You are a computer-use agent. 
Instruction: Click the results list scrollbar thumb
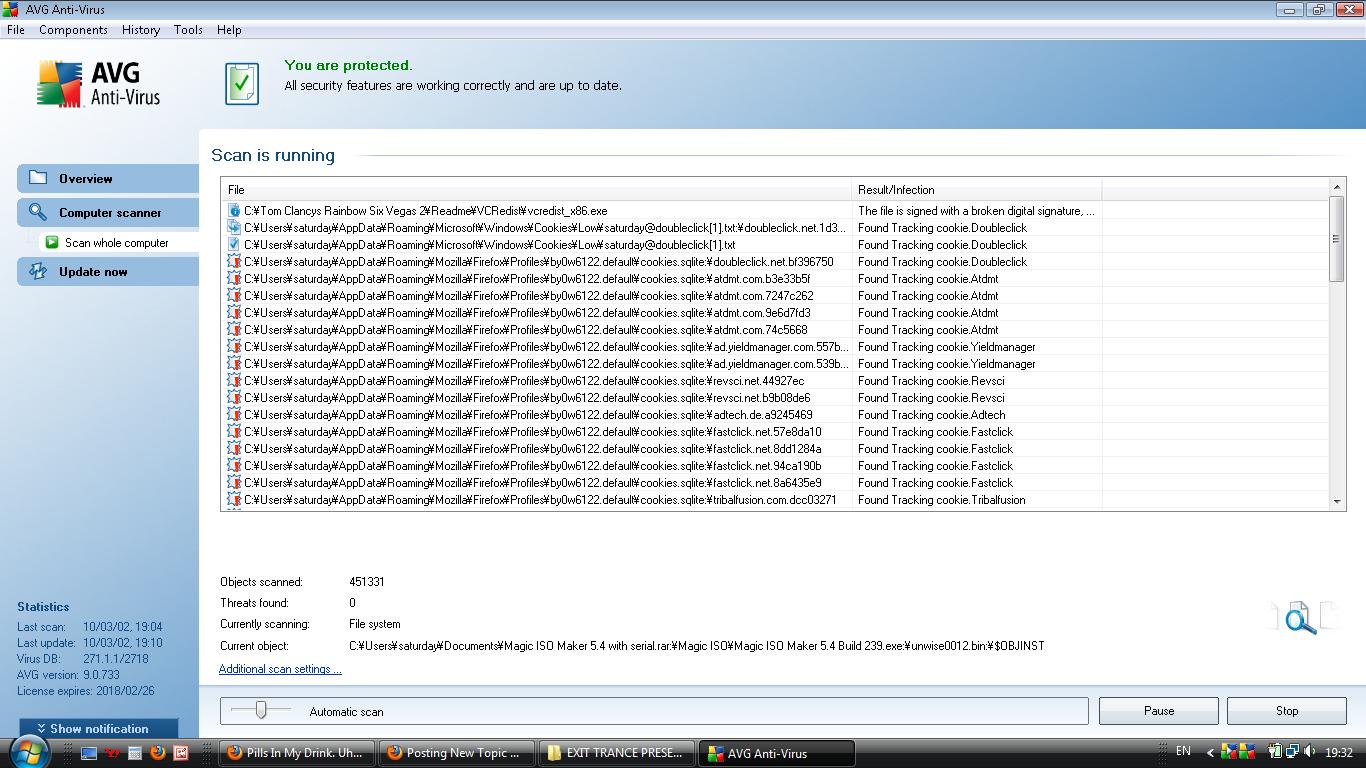click(1337, 238)
